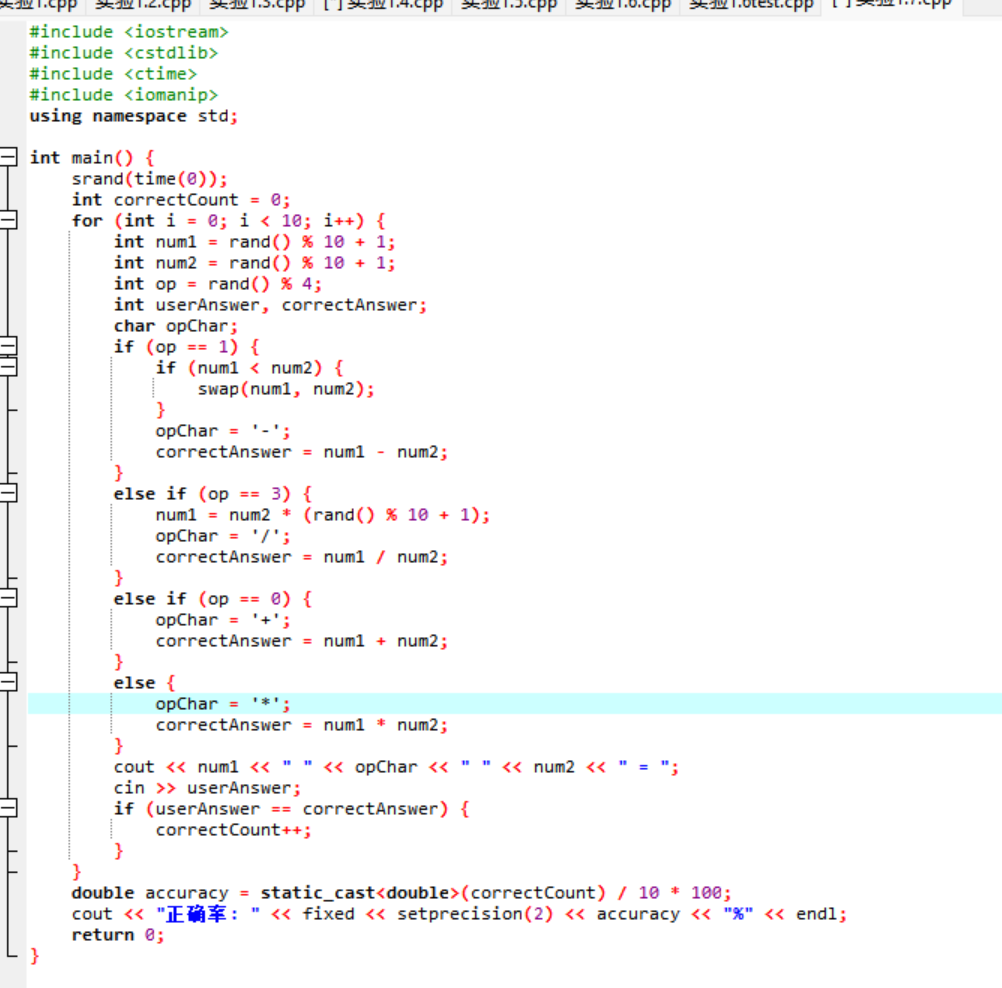This screenshot has width=1002, height=988.
Task: Click the 'srand(time(0));' statement
Action: 149,179
